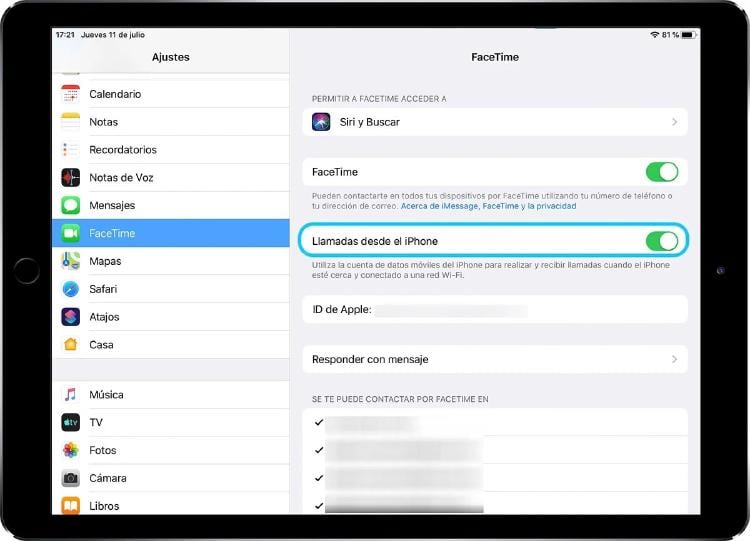Image resolution: width=750 pixels, height=541 pixels.
Task: Tap the Fotos flower icon
Action: coord(71,450)
